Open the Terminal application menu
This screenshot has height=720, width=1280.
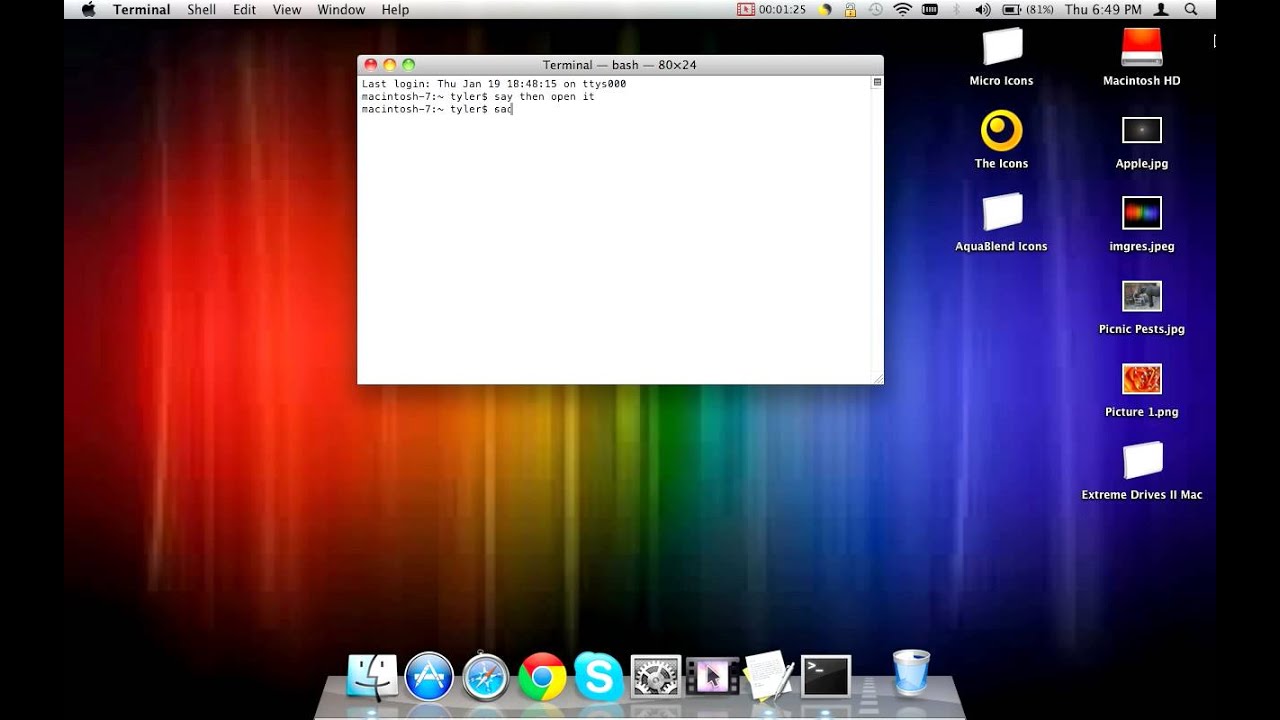click(141, 9)
